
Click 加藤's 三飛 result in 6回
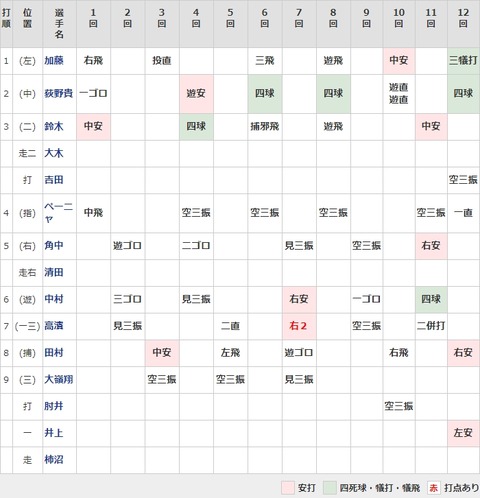[265, 60]
